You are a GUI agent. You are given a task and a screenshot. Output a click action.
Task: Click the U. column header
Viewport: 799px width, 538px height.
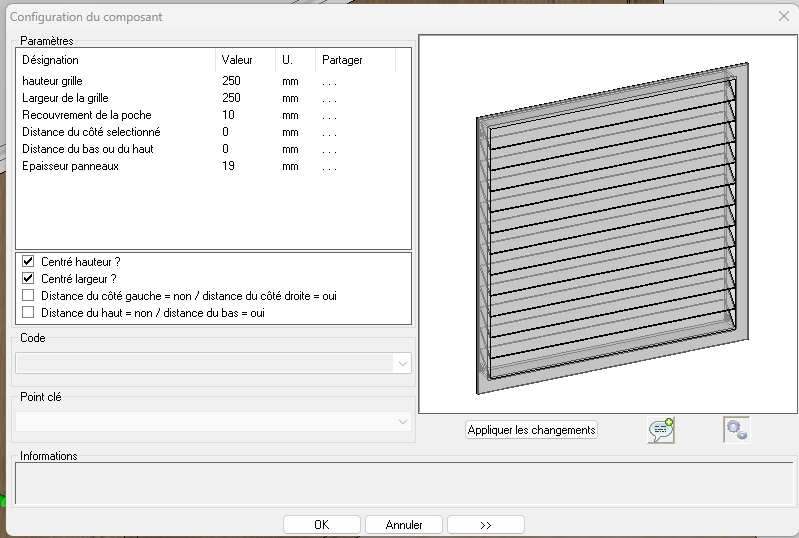coord(296,60)
